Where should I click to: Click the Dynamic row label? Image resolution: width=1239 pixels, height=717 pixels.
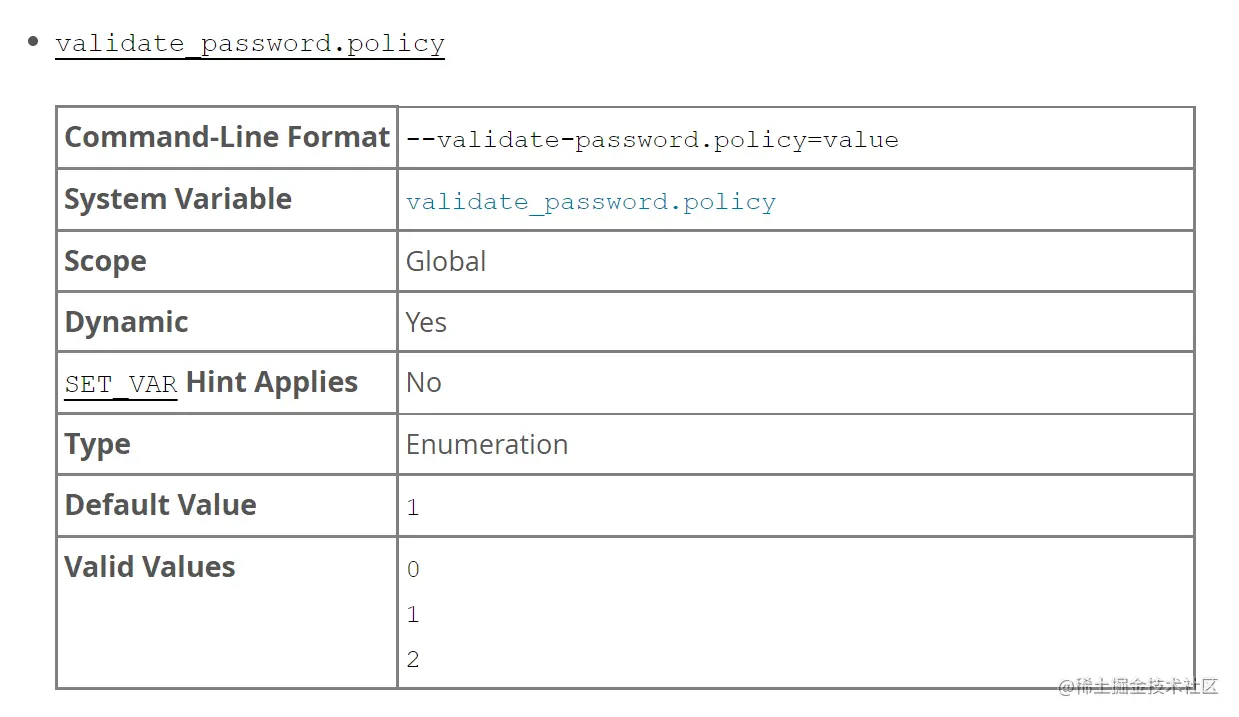click(126, 322)
